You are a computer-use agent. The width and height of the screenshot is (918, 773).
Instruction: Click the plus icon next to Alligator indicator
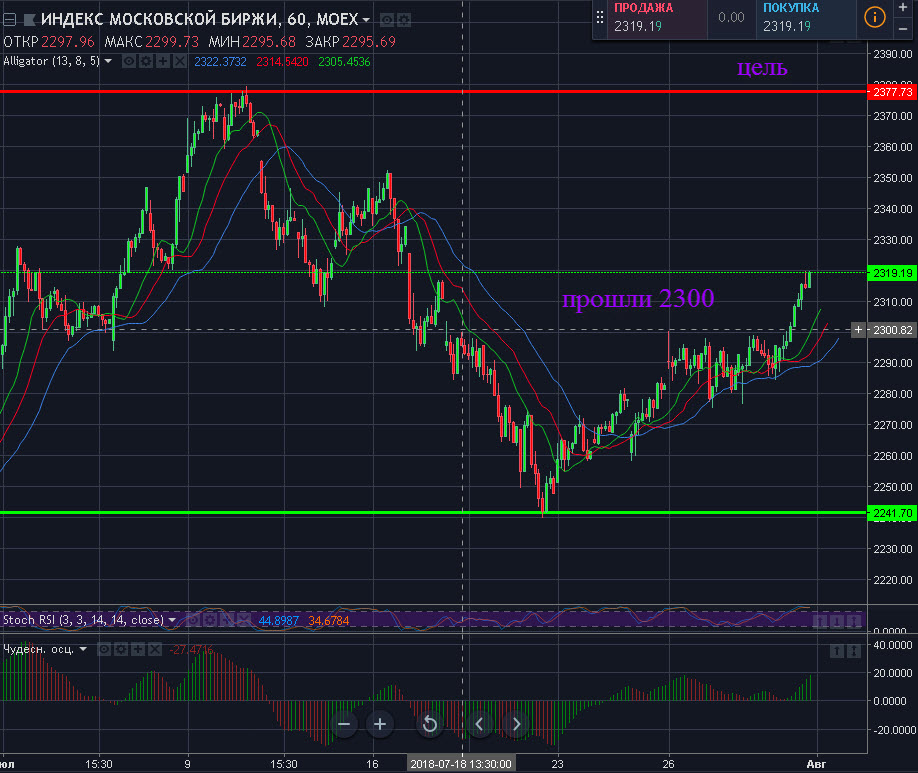coord(163,61)
